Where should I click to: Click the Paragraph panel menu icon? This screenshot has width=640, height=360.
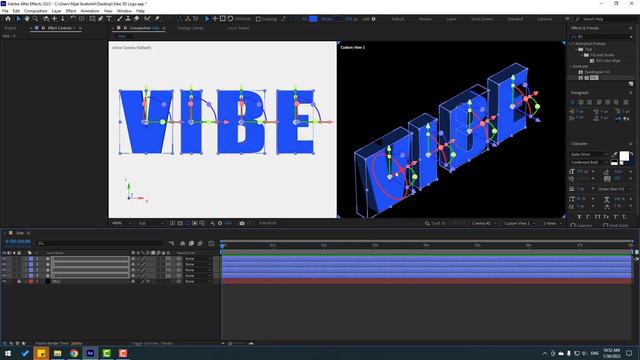[631, 93]
